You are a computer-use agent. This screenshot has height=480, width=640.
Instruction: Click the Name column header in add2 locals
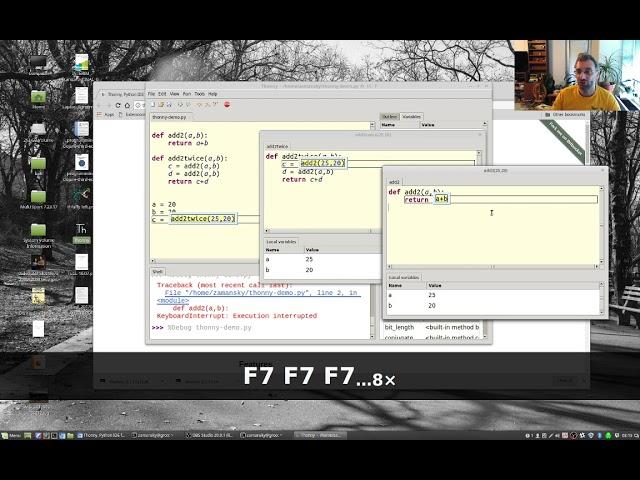[407, 285]
